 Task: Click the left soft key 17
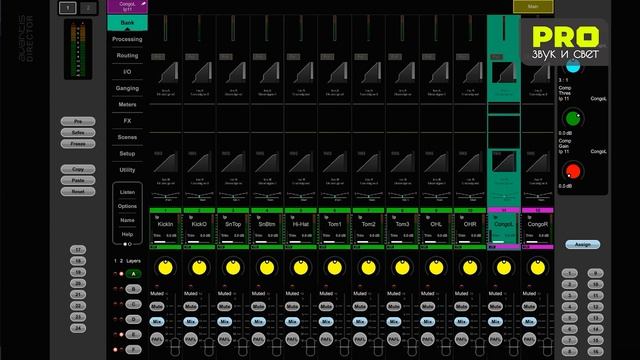[78, 250]
